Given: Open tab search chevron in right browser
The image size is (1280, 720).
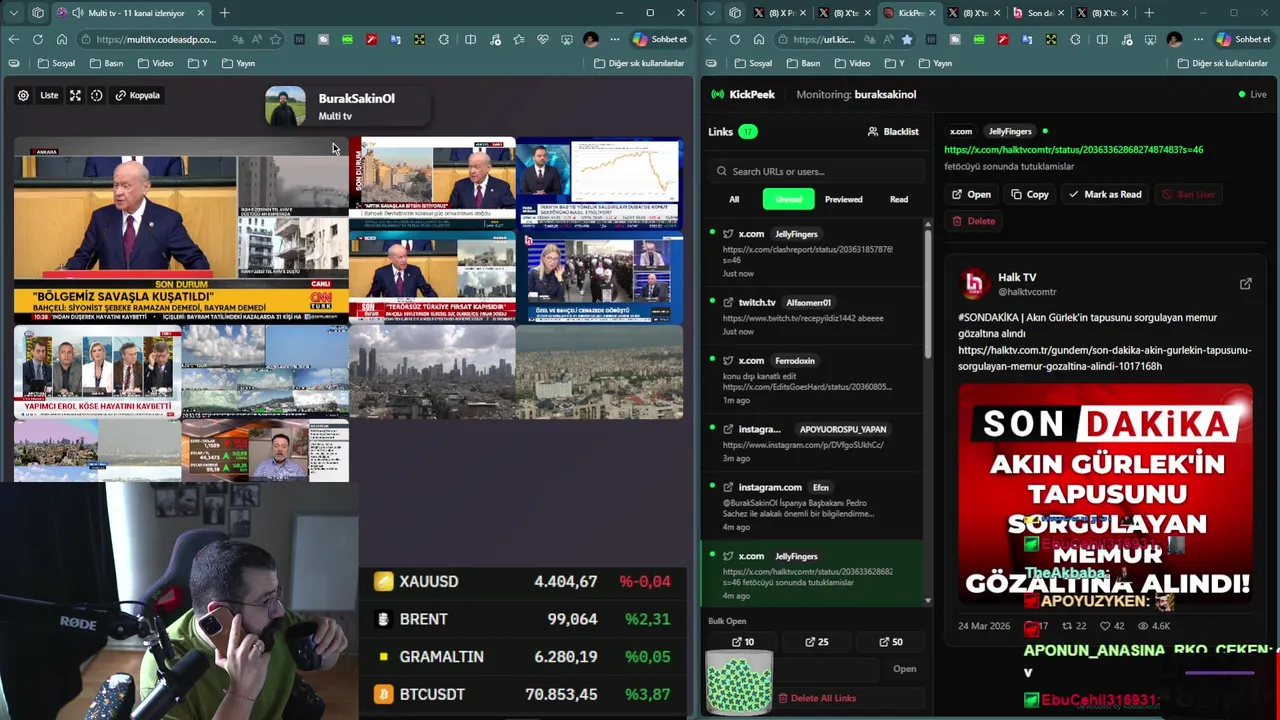Looking at the screenshot, I should point(711,13).
